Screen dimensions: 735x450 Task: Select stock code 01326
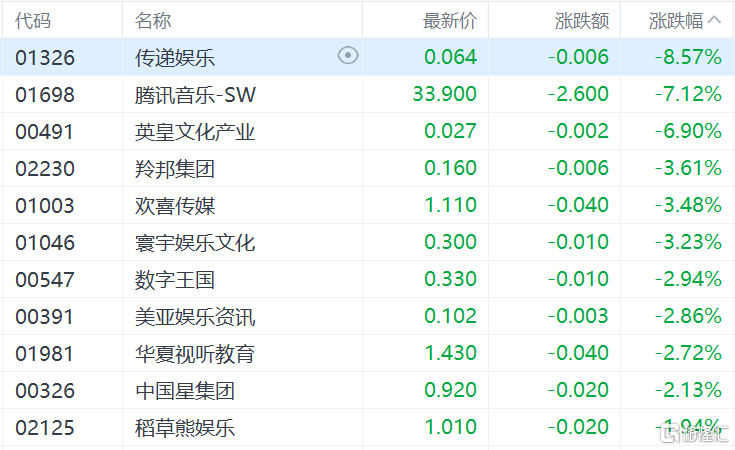click(x=45, y=58)
